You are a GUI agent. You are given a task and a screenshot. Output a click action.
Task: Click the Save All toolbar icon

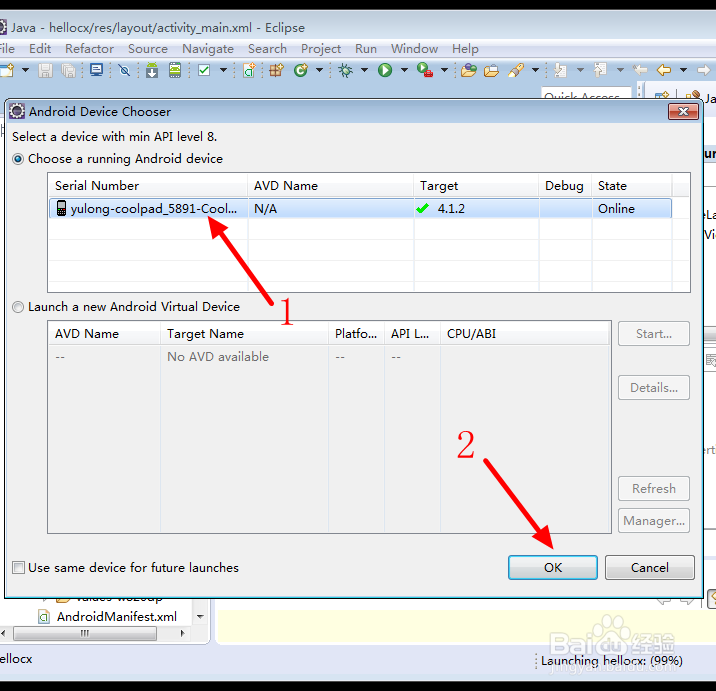click(x=68, y=70)
